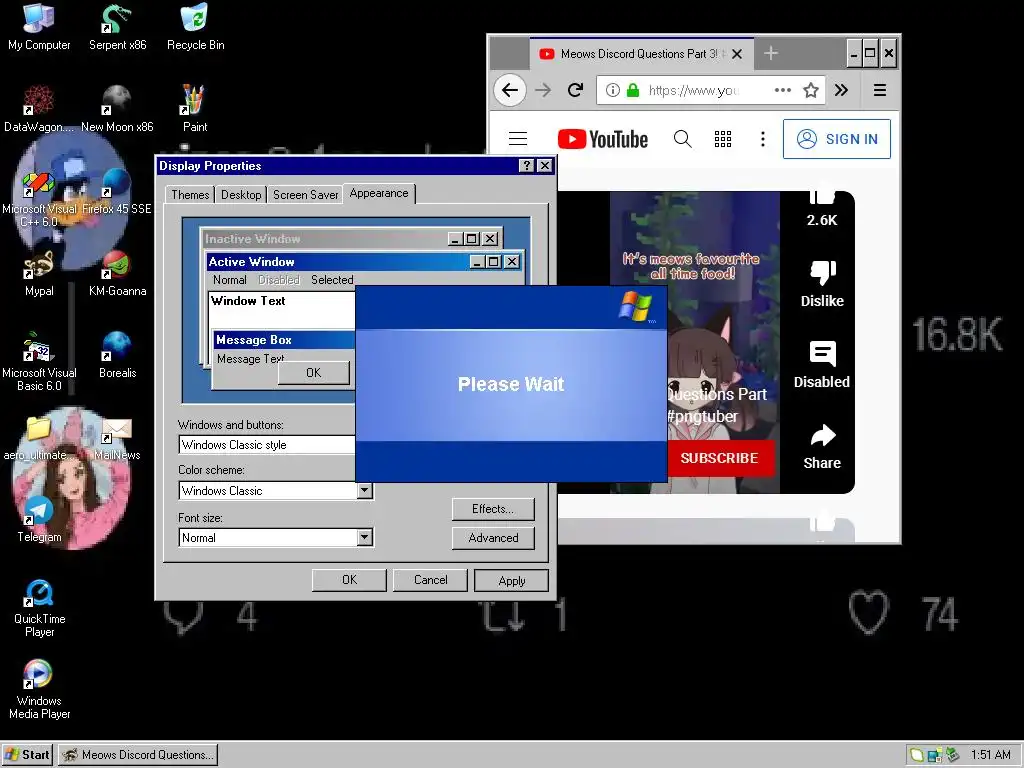Open YouTube settings three-dot menu
This screenshot has height=768, width=1024.
(x=762, y=138)
